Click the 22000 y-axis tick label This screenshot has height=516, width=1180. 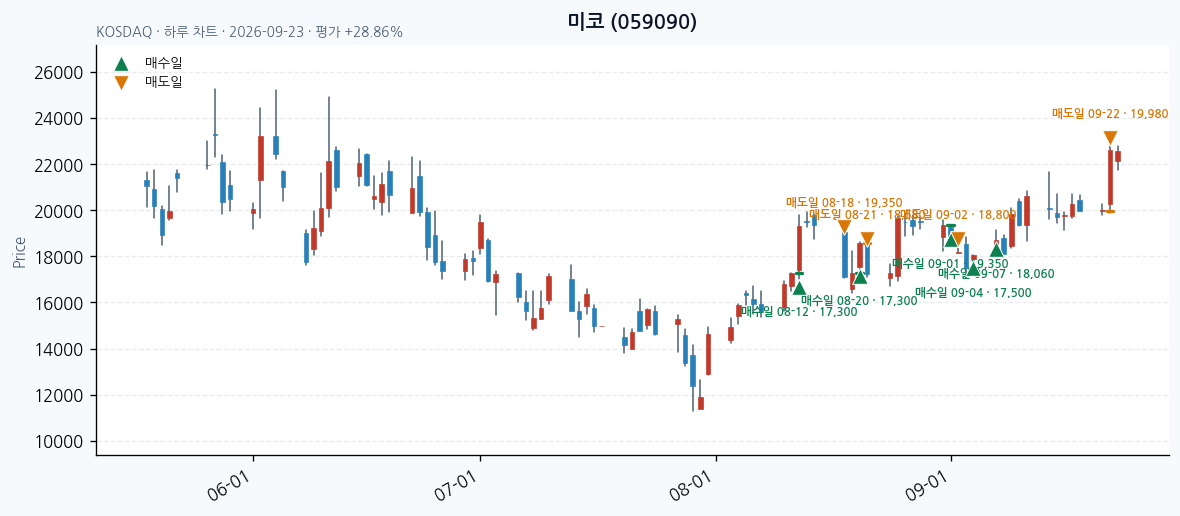[x=57, y=165]
